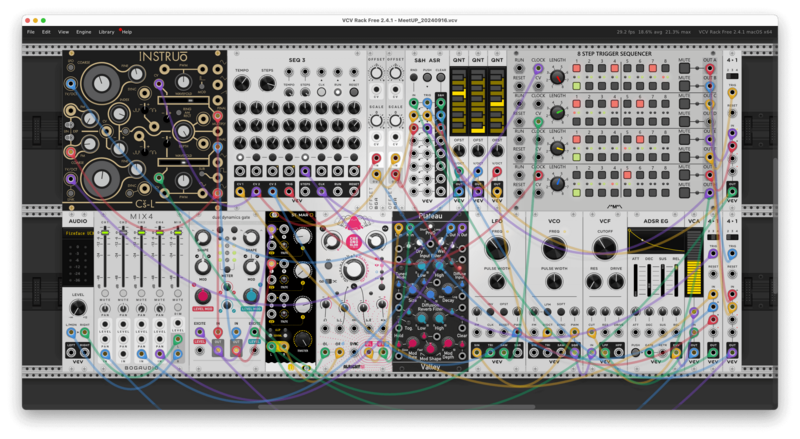Viewport: 800px width, 439px height.
Task: Click the VCO Freq knob
Action: click(553, 248)
